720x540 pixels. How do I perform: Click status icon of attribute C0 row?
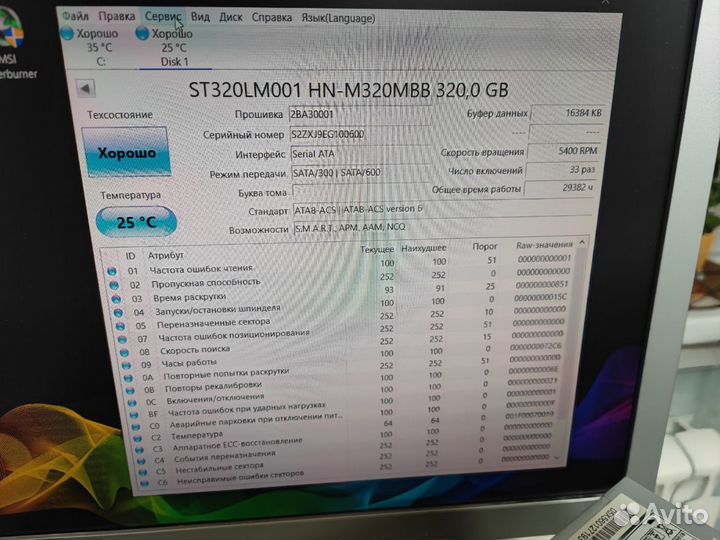coord(136,427)
